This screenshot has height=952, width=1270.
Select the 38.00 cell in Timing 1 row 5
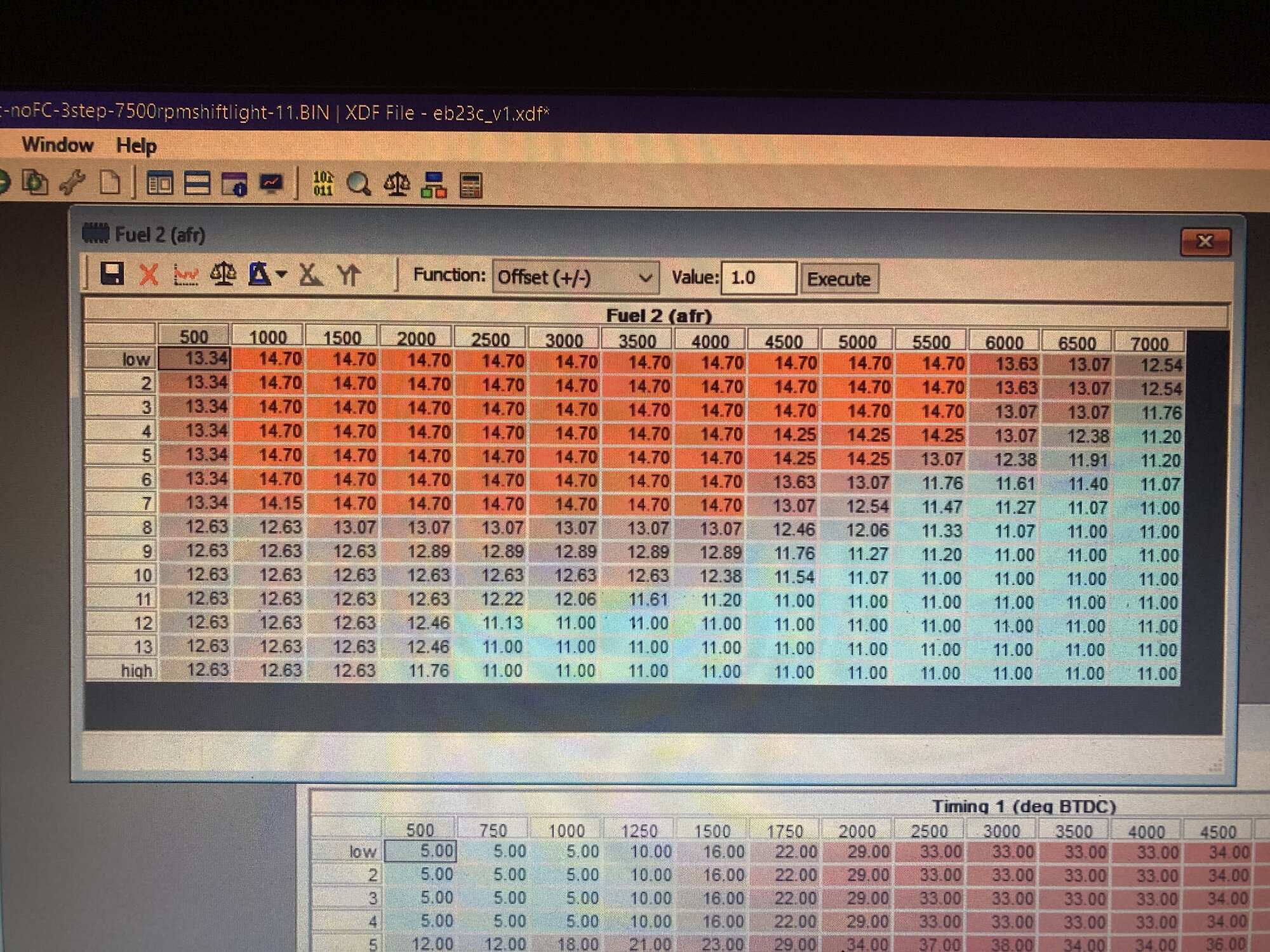point(1001,944)
